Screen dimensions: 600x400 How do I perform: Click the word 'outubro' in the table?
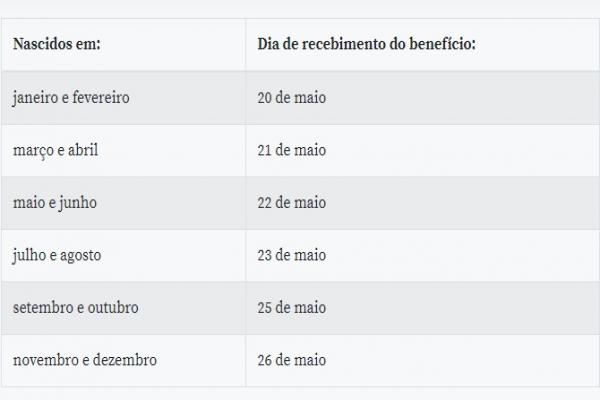[x=113, y=307]
